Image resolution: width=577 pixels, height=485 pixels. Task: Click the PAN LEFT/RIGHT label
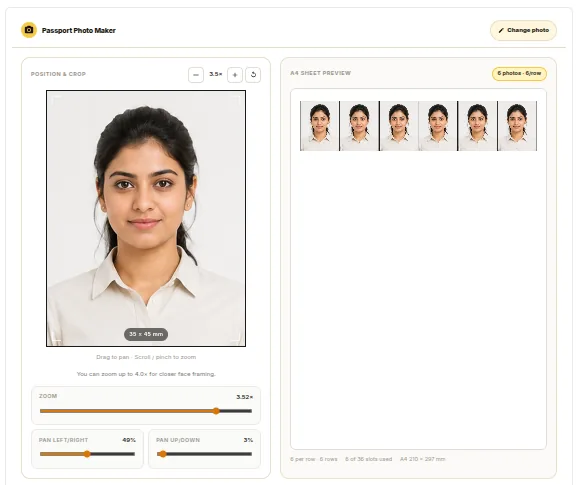click(x=63, y=440)
